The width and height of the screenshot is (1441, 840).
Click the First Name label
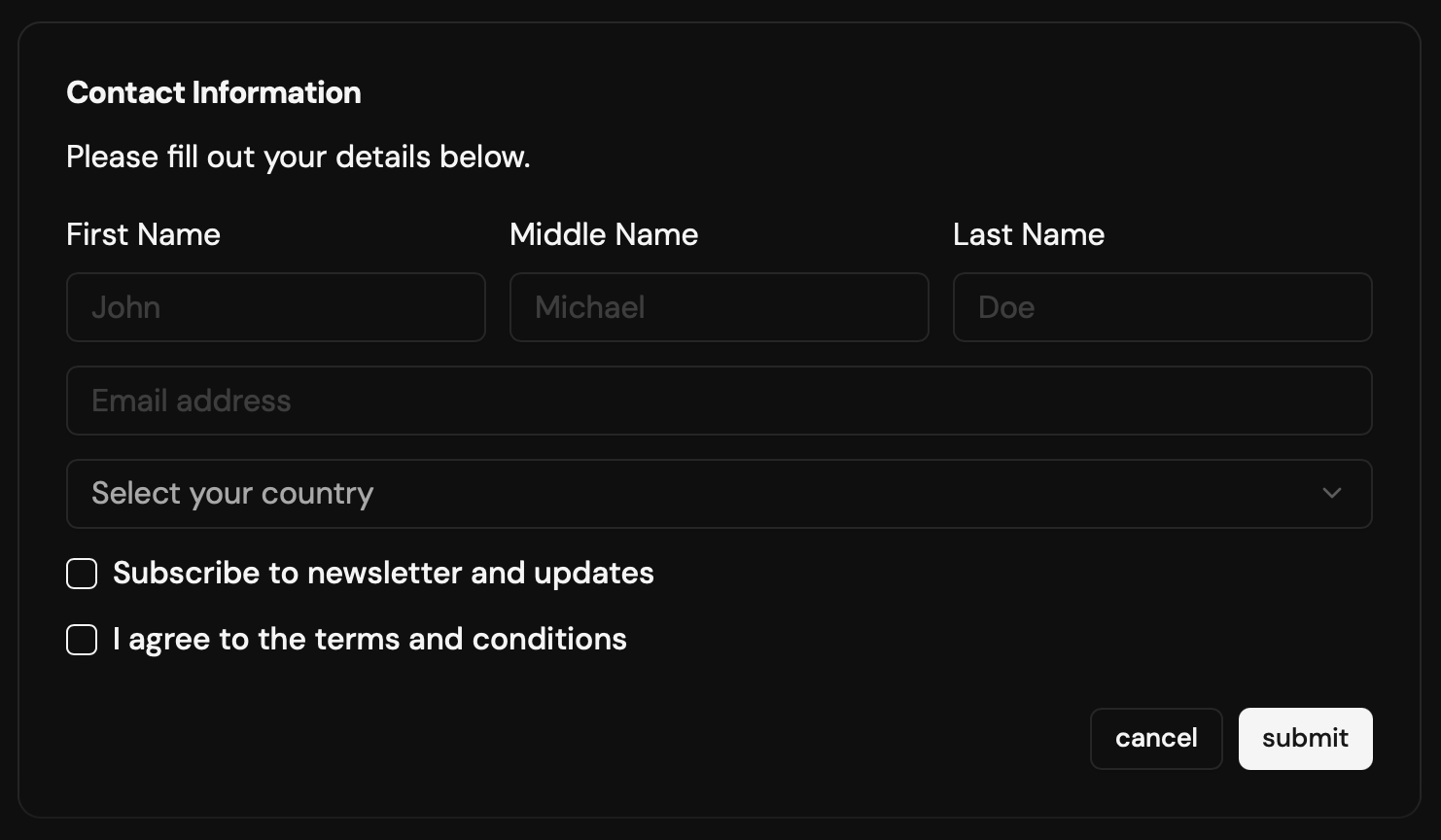142,234
